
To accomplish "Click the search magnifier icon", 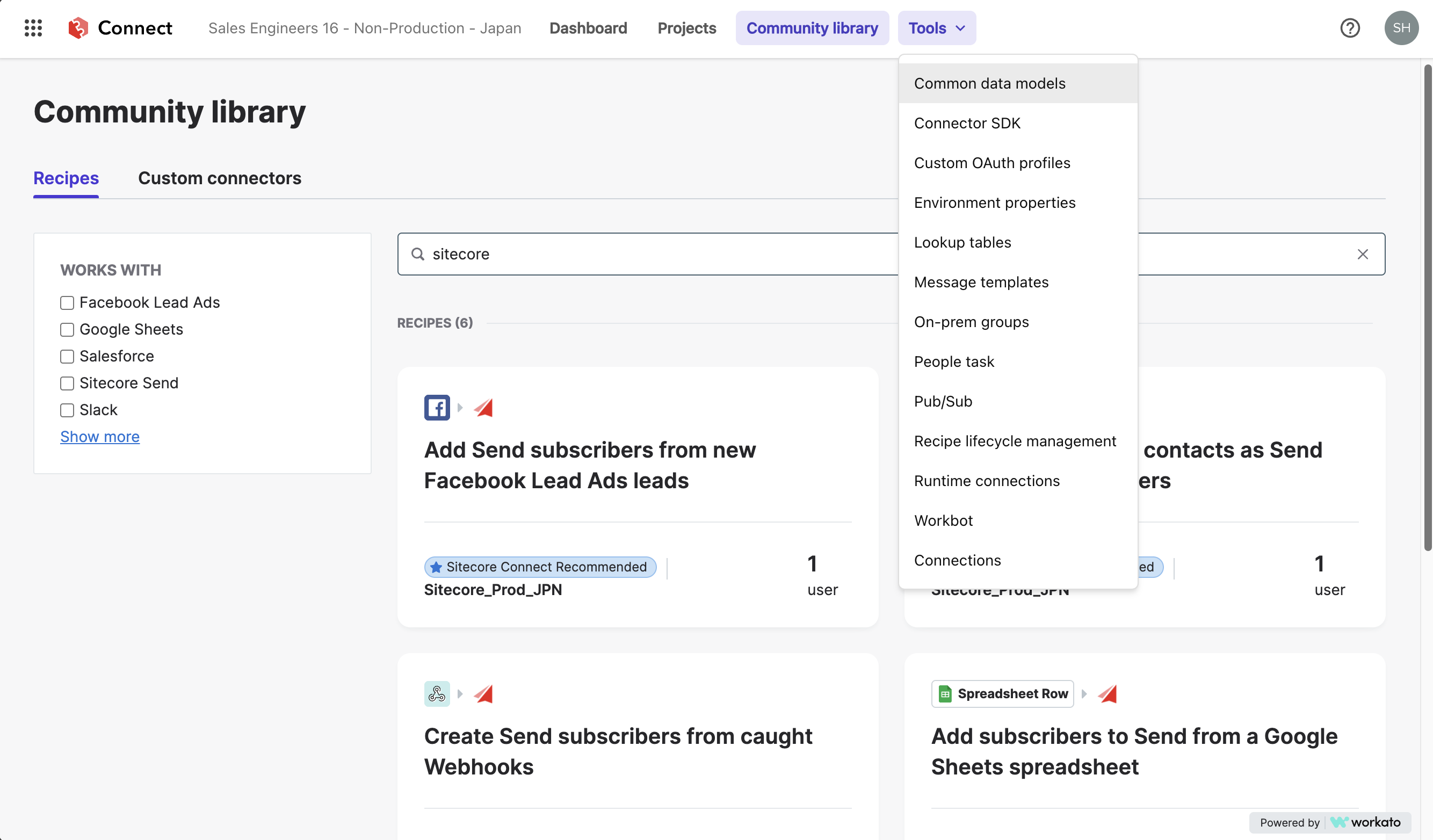I will coord(417,254).
